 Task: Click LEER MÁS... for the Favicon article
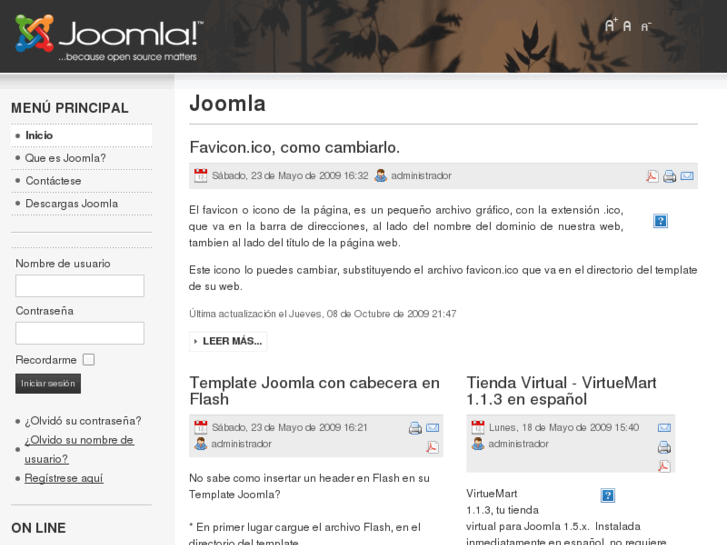coord(228,341)
